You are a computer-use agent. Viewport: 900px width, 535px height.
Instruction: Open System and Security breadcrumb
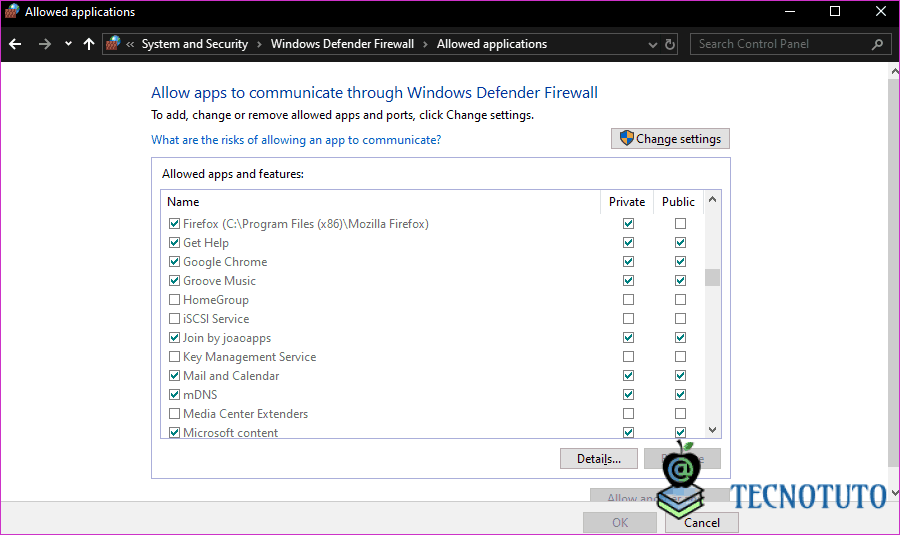[x=195, y=44]
